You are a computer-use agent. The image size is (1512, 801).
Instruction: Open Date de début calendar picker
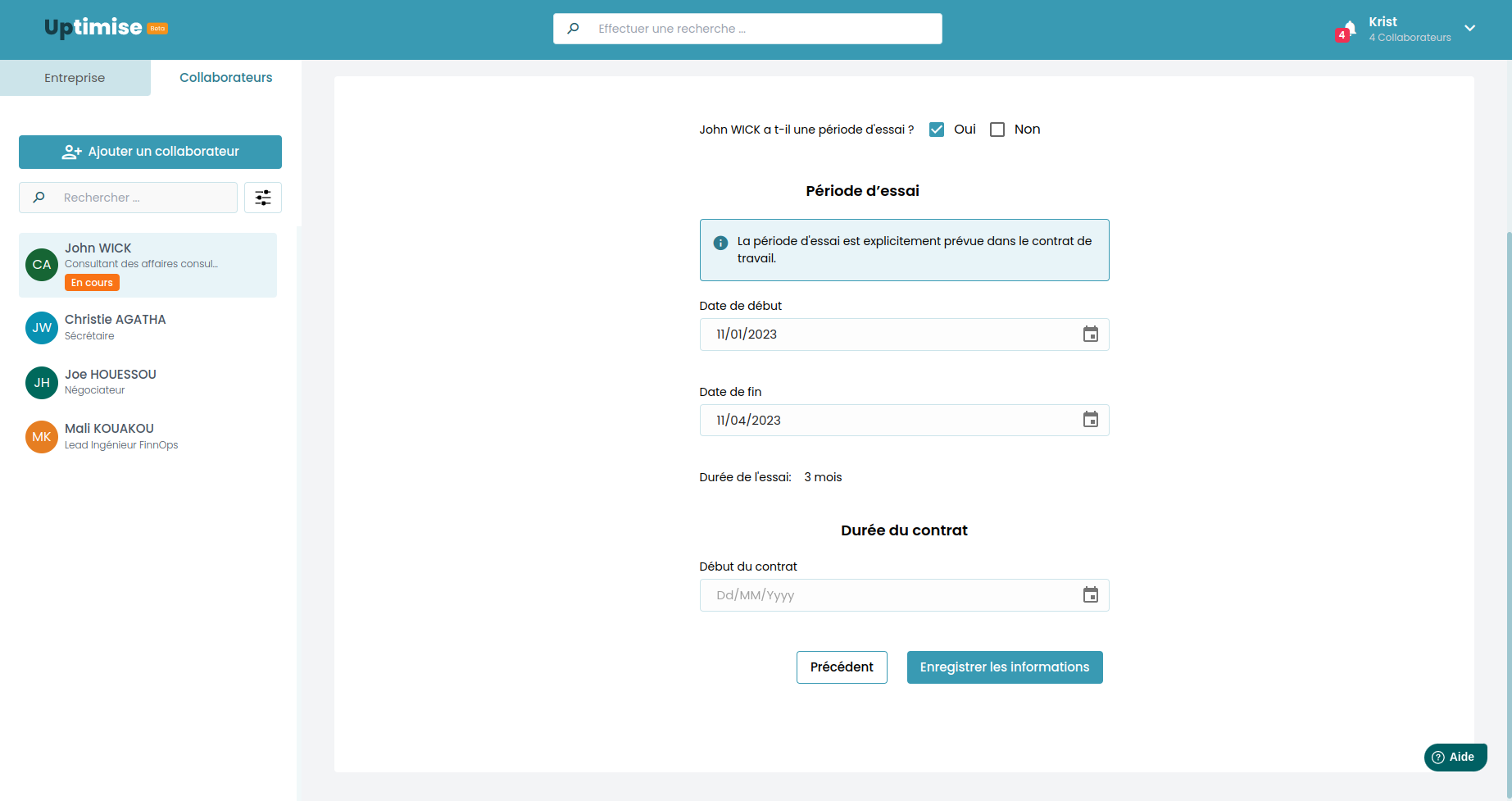click(x=1091, y=335)
